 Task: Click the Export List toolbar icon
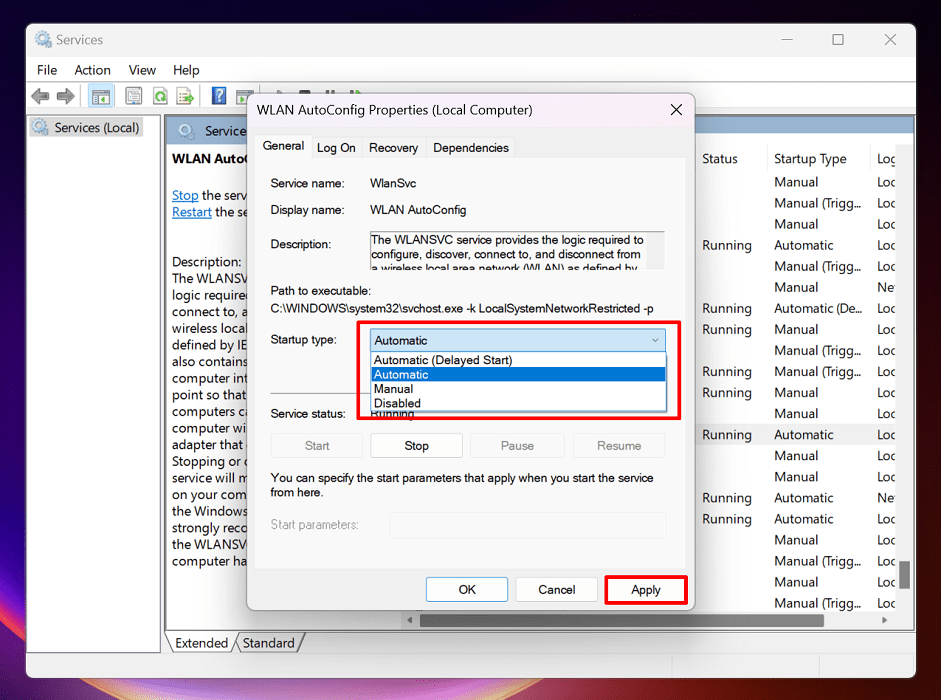(x=185, y=95)
